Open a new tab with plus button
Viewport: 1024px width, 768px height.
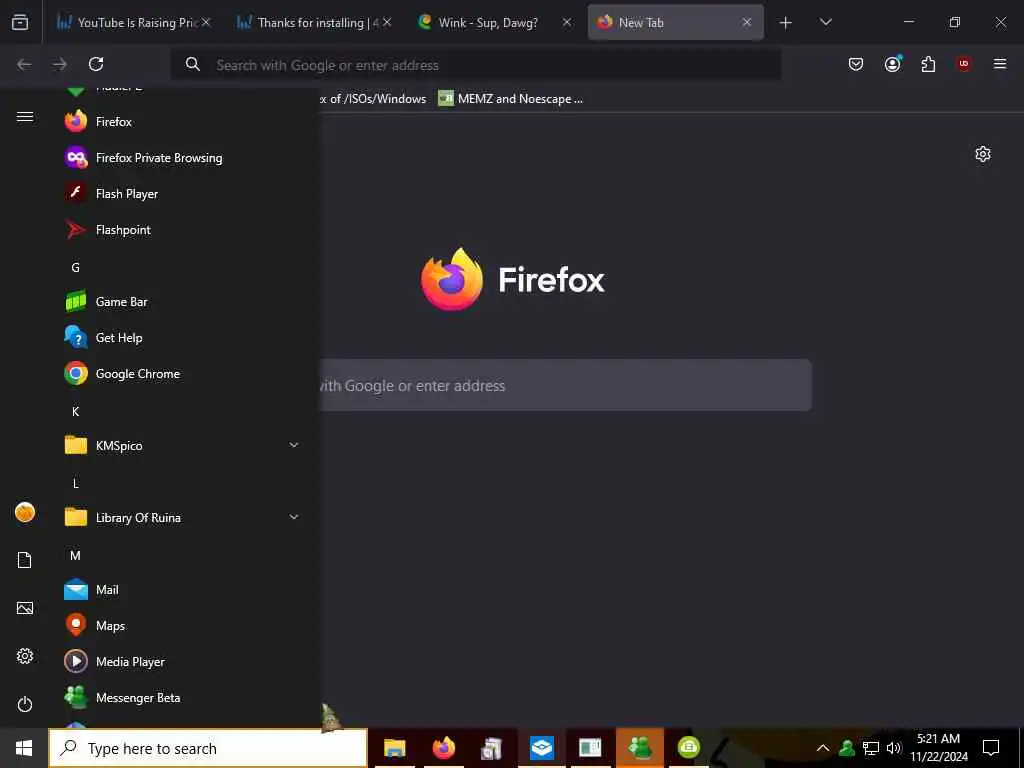[x=786, y=23]
